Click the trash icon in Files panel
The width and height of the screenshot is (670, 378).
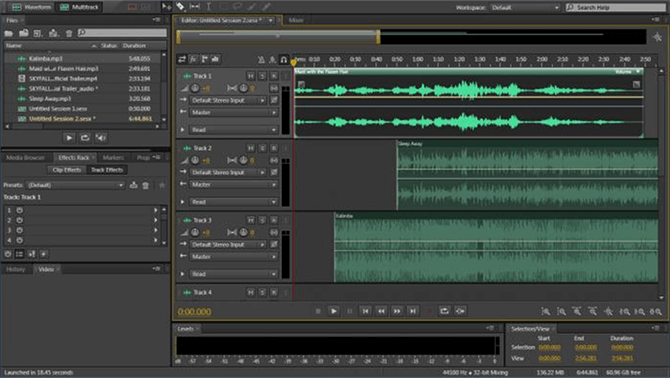click(x=69, y=33)
